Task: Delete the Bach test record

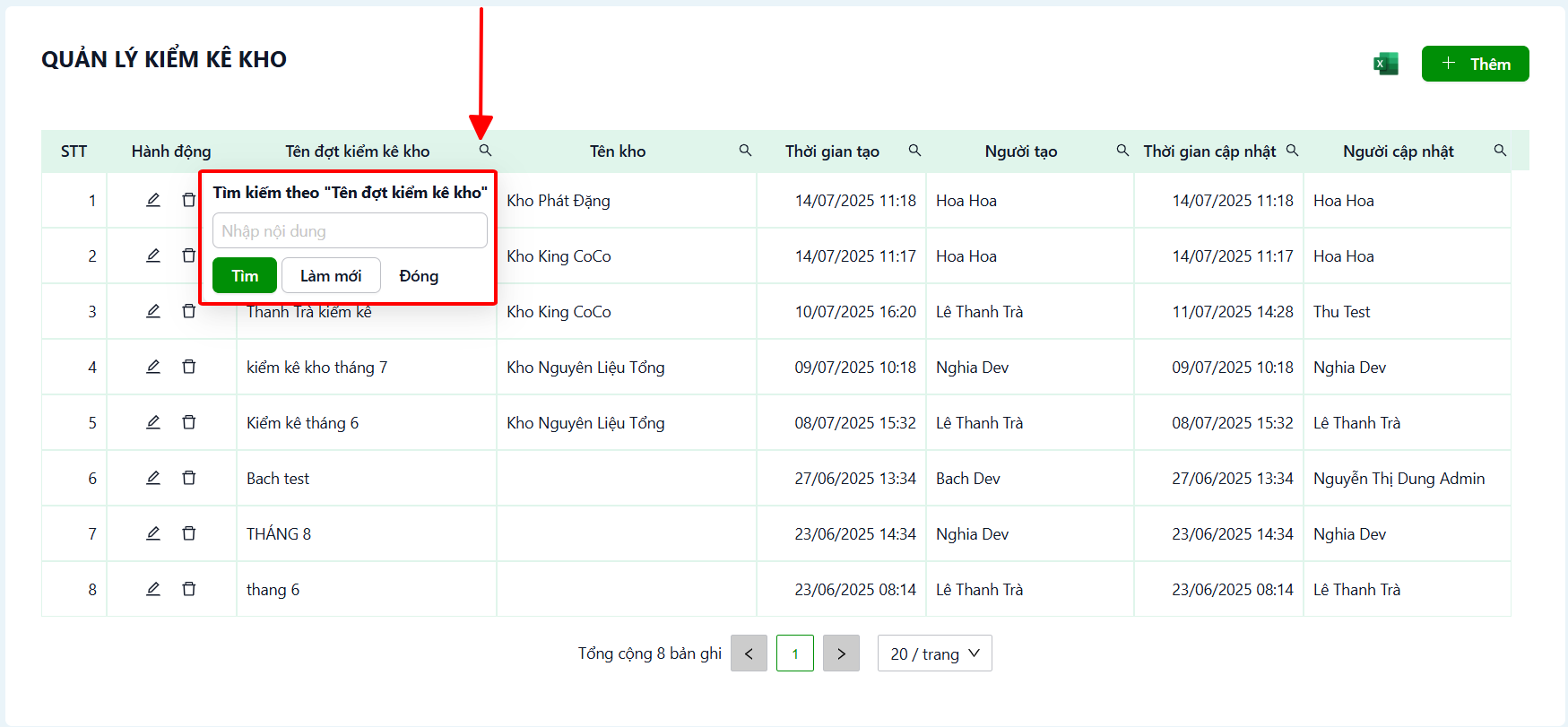Action: (189, 478)
